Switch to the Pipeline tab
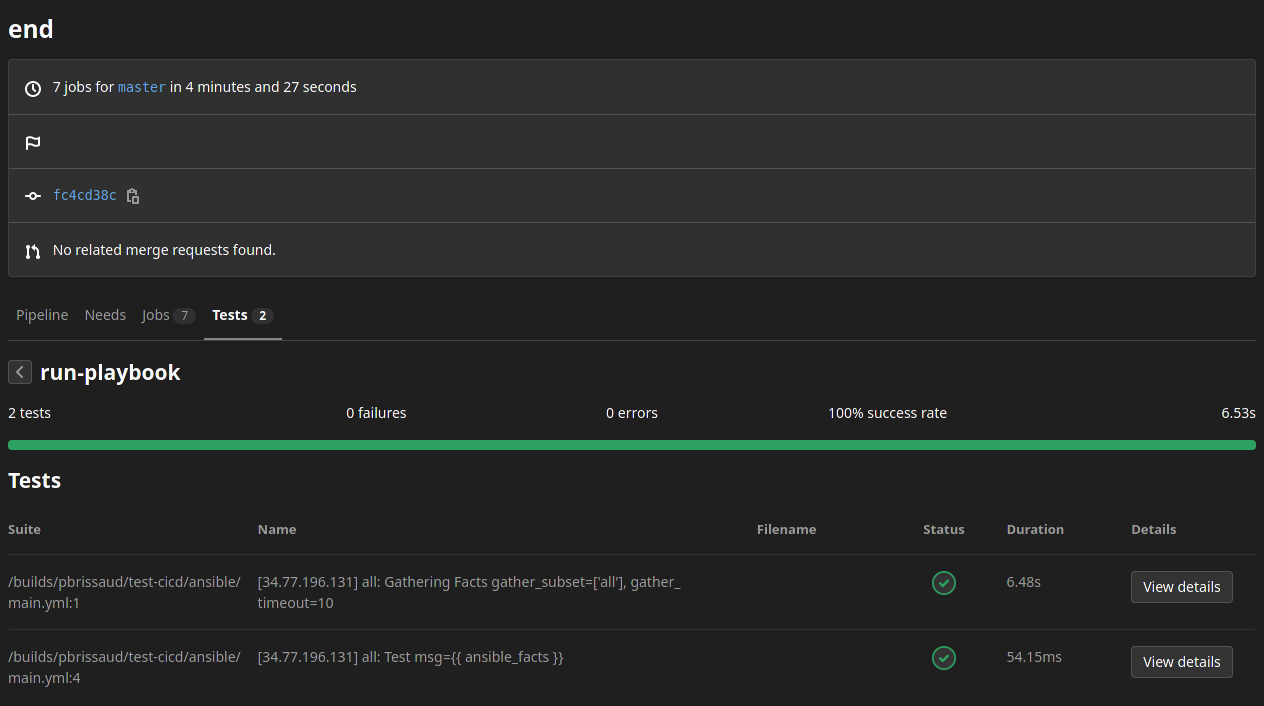The height and width of the screenshot is (706, 1264). tap(42, 315)
